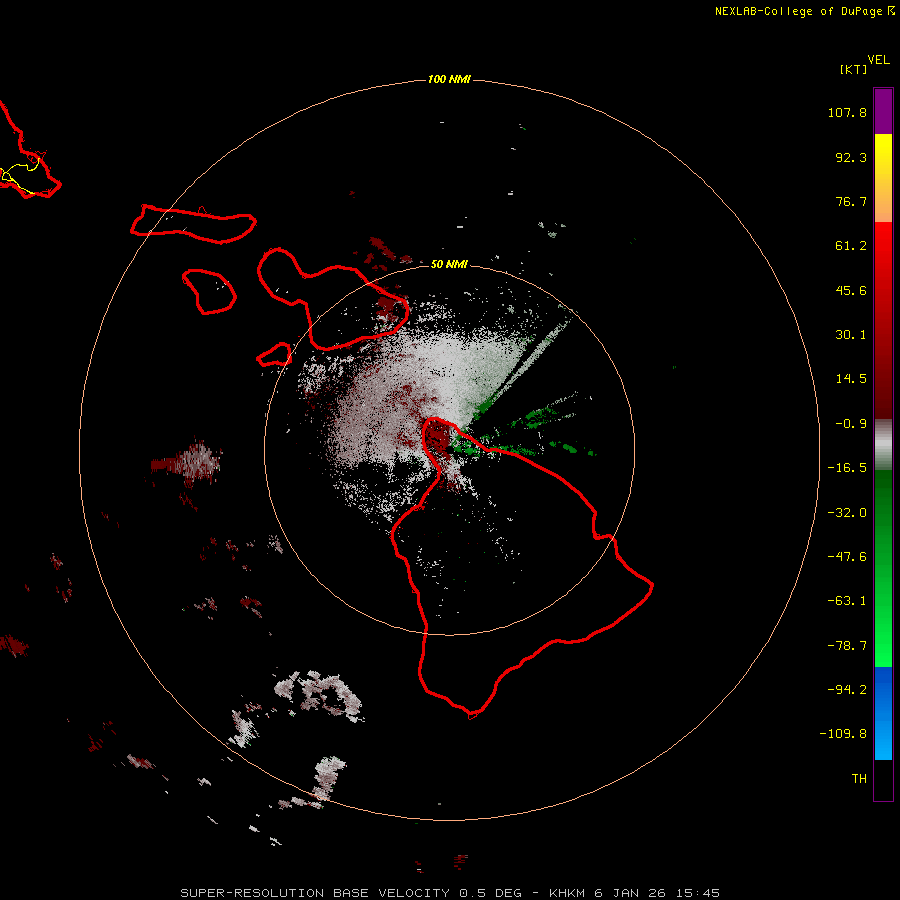Click the -63.1 velocity scale value
The image size is (900, 900).
point(847,601)
